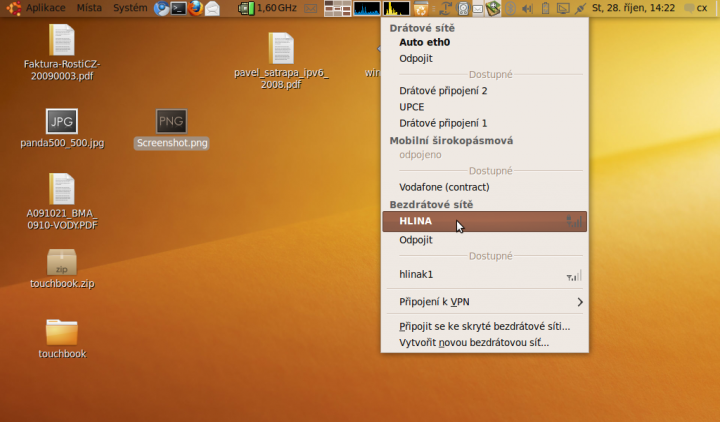Select Screenshot.png on the desktop
This screenshot has height=422, width=720.
point(171,129)
